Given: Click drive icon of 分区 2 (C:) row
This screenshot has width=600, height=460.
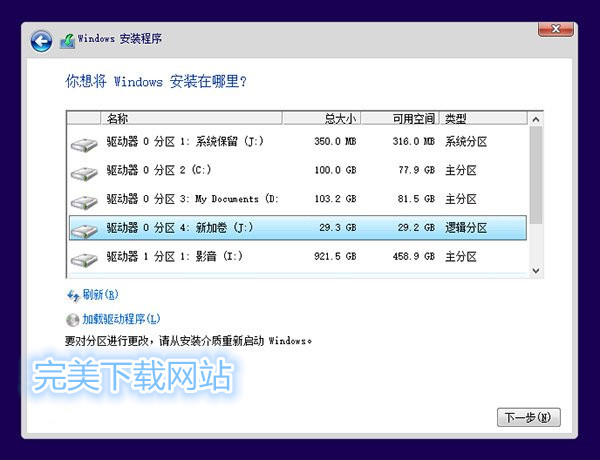Looking at the screenshot, I should (x=84, y=173).
